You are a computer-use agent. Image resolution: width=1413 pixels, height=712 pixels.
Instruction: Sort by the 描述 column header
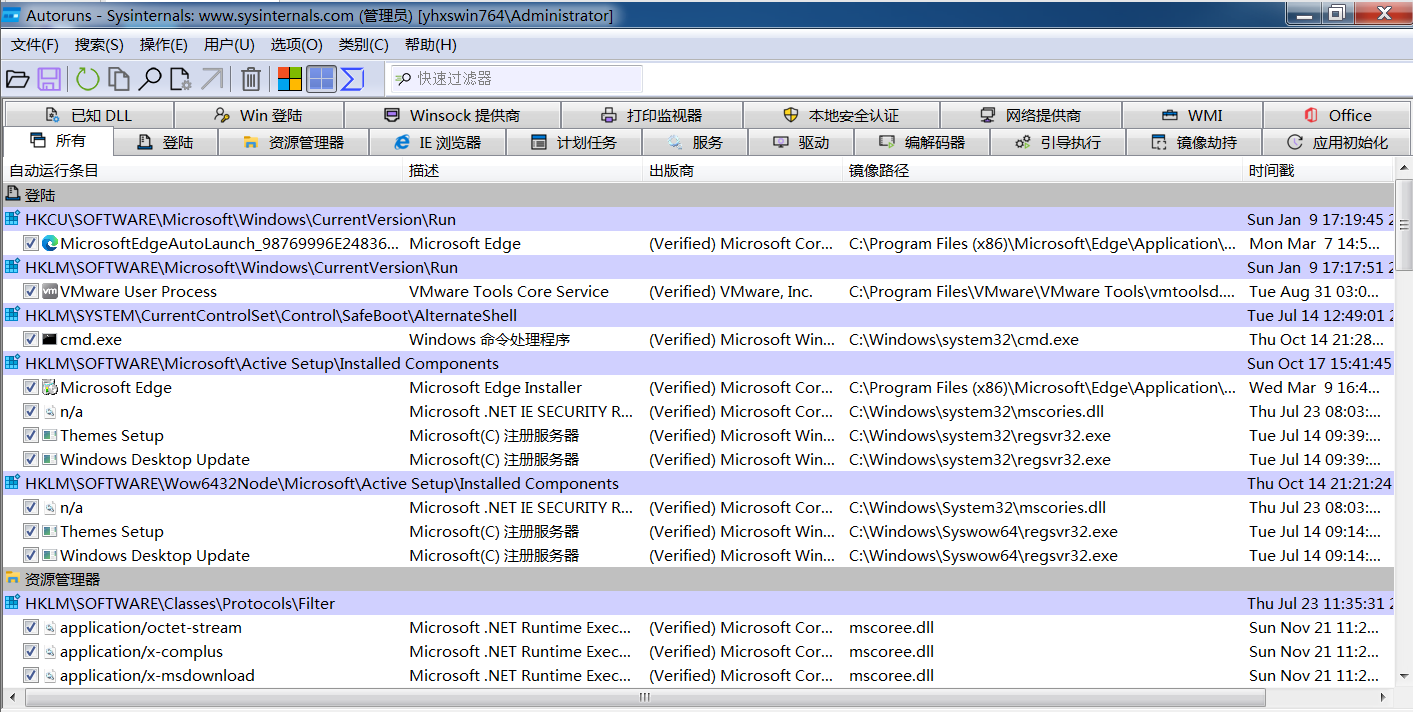point(524,171)
